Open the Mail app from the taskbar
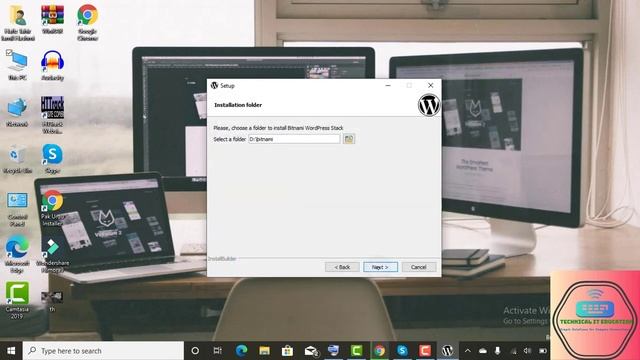 (310, 351)
